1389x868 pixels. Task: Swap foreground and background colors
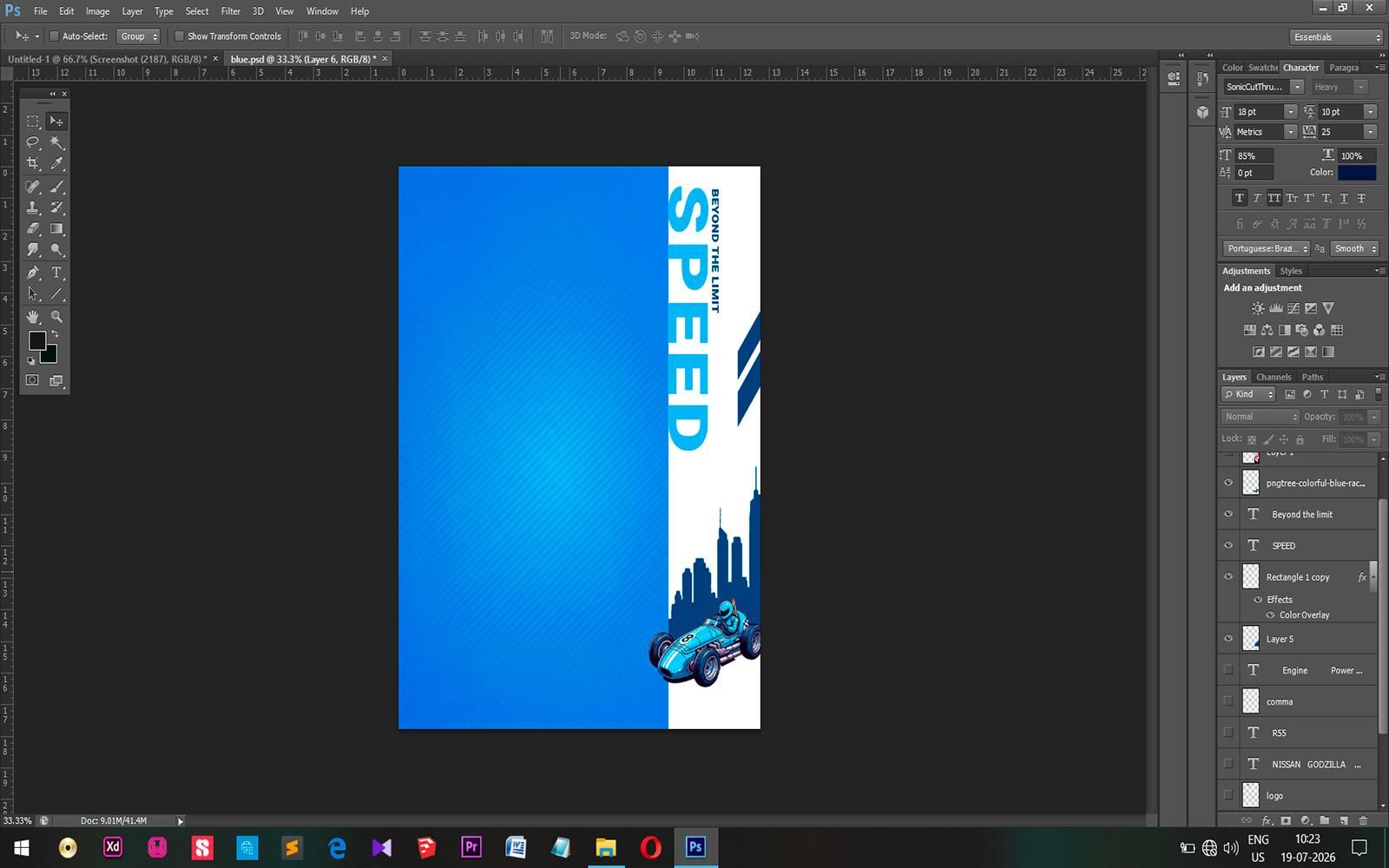[55, 334]
